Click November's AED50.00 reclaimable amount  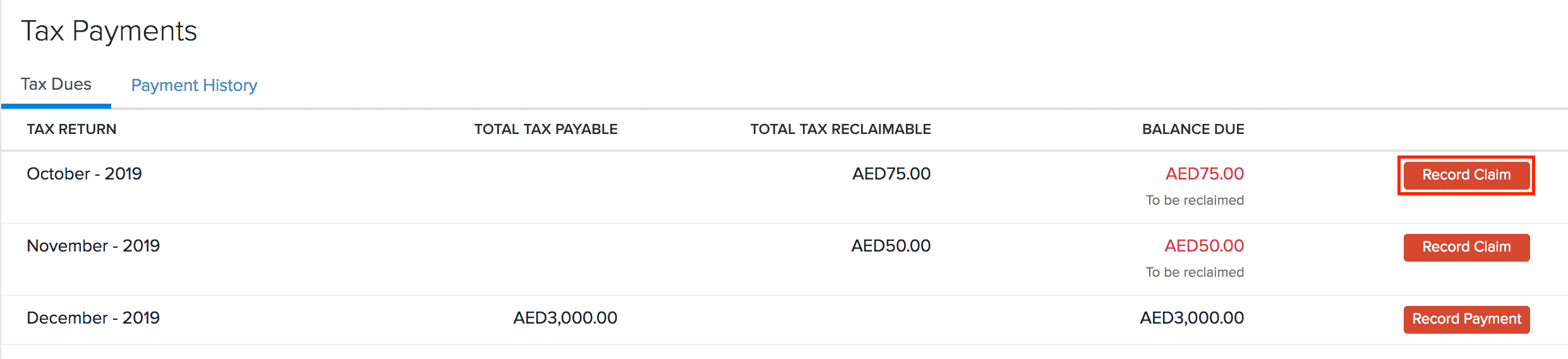(x=890, y=246)
